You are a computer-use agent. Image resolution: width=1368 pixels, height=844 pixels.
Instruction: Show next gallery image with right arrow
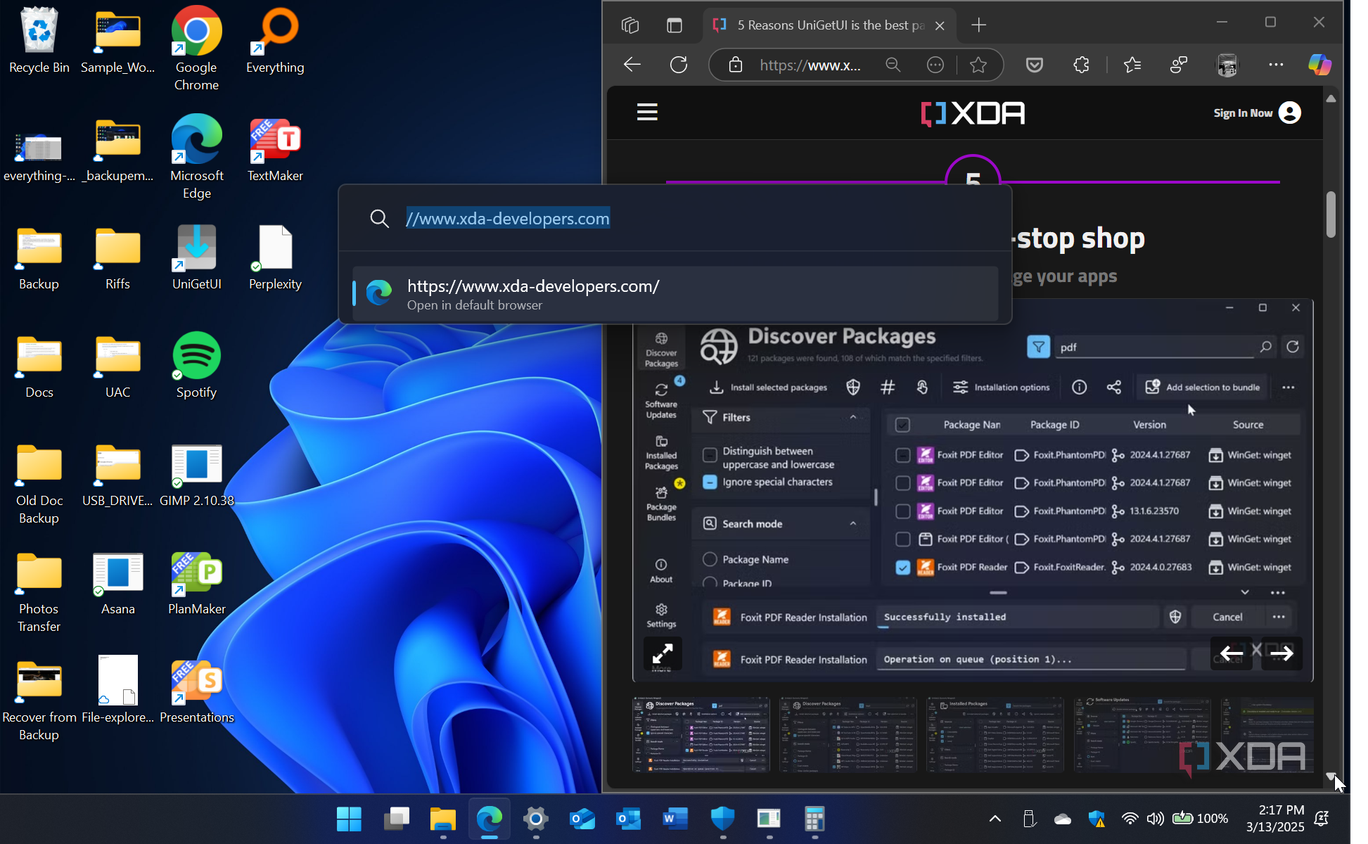pos(1282,654)
